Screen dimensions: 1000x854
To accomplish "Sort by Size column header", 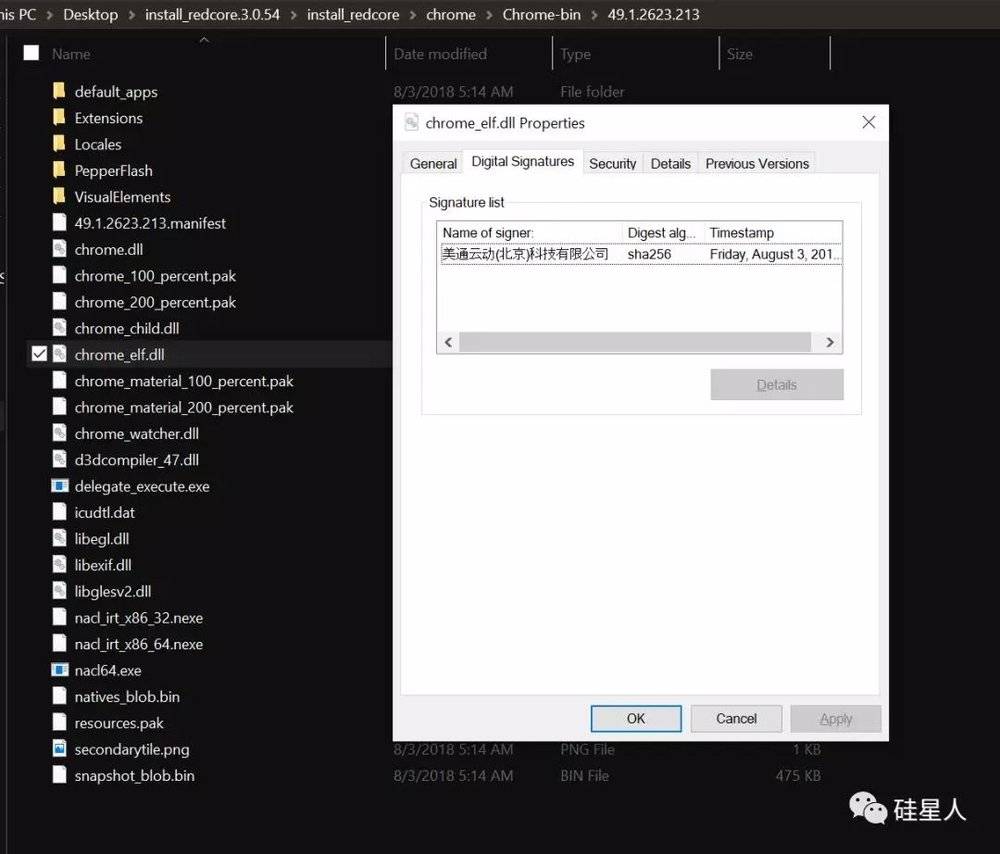I will tap(740, 54).
